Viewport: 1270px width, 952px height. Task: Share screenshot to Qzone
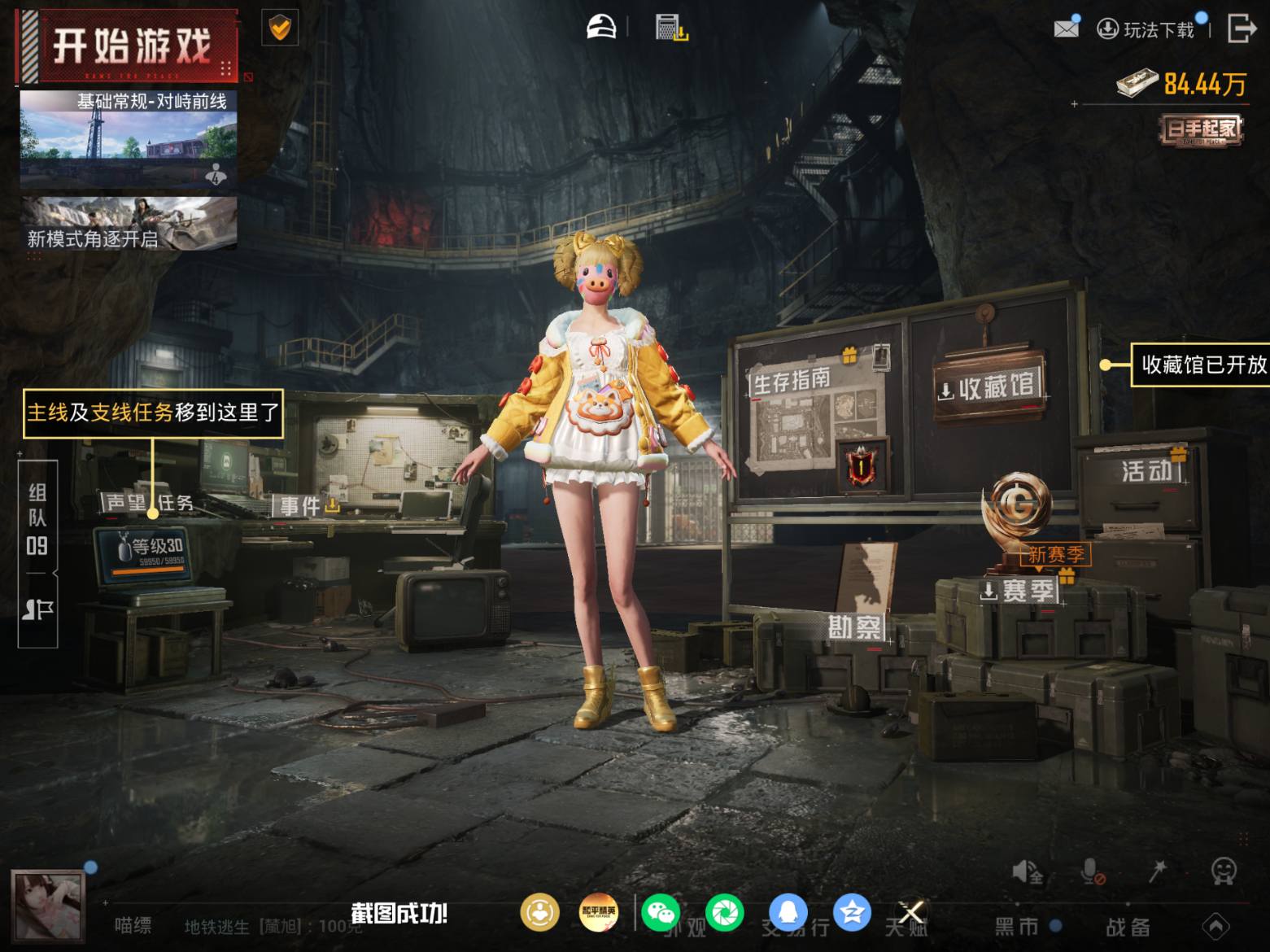[x=851, y=913]
